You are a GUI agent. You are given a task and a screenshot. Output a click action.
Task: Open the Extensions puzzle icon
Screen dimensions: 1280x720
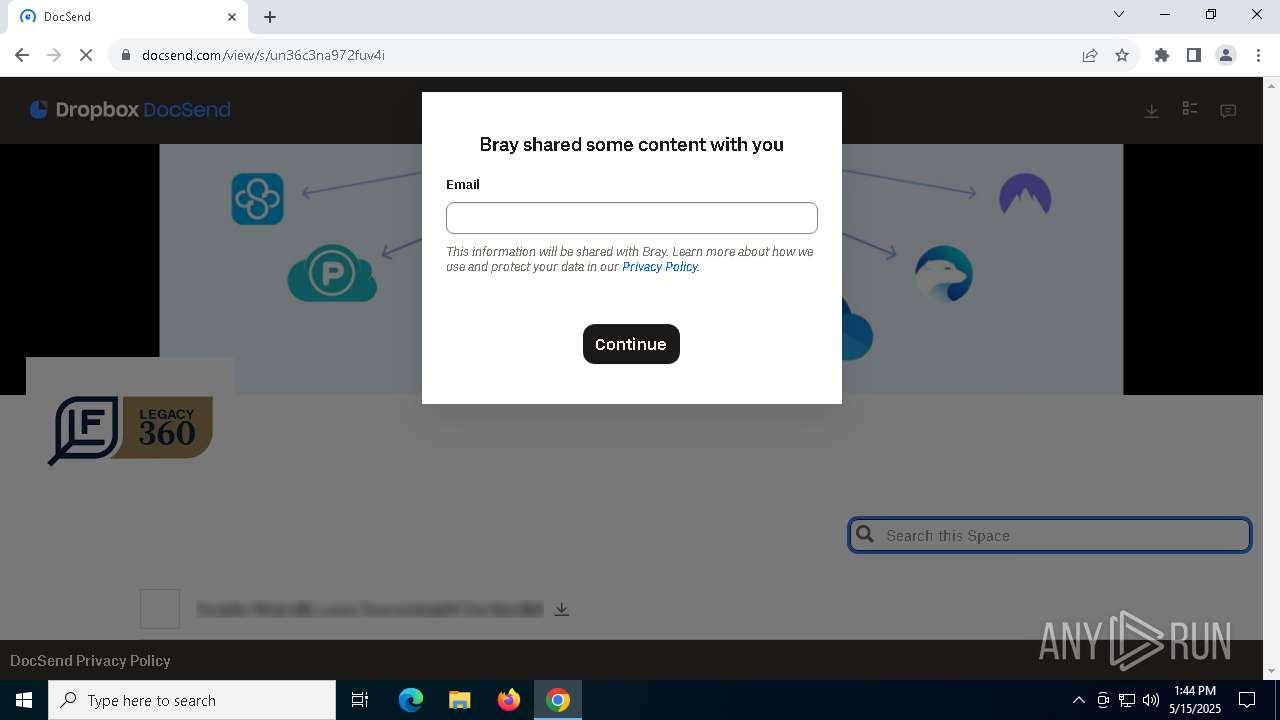point(1162,55)
